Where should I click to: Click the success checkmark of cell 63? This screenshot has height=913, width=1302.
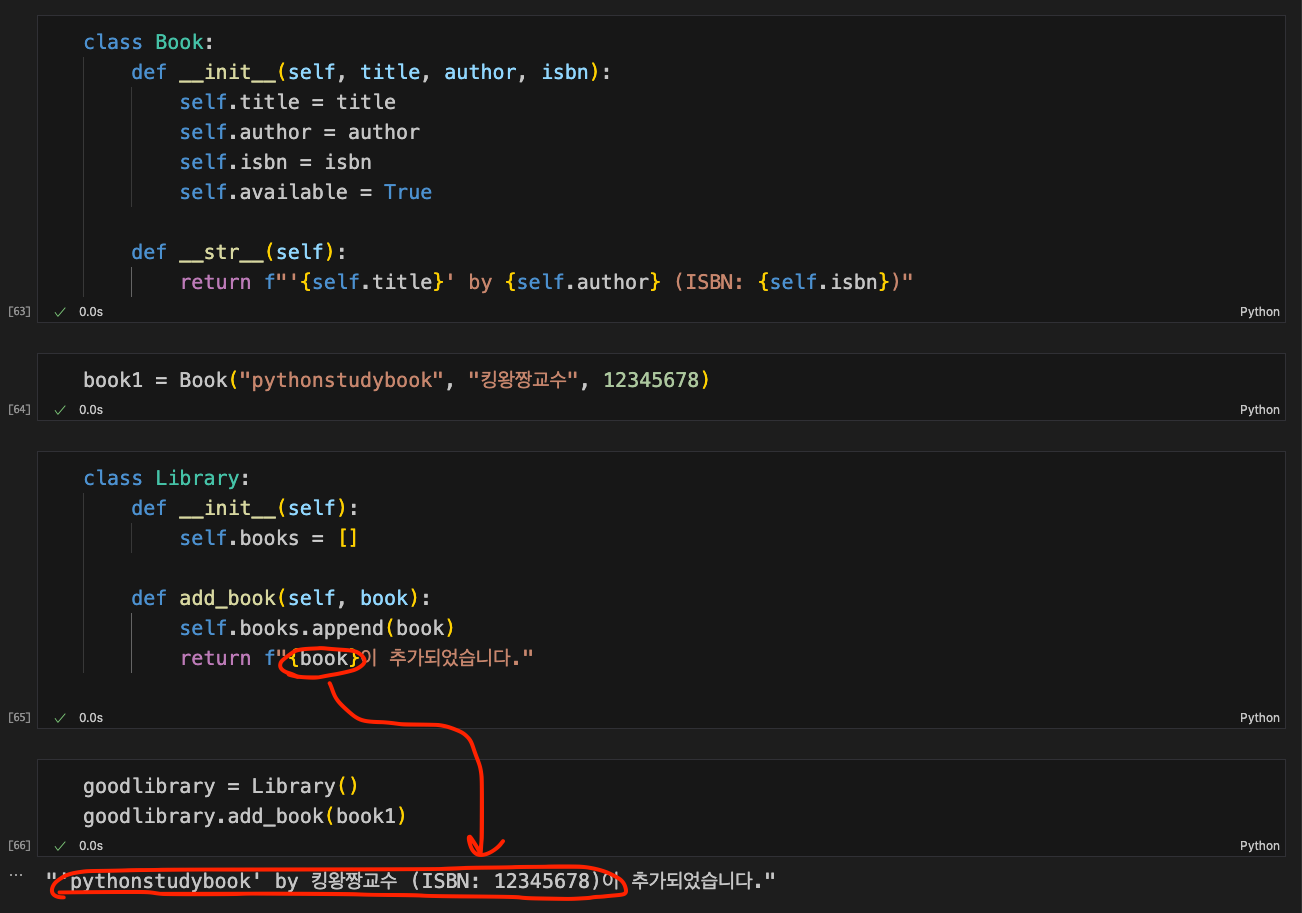click(61, 312)
